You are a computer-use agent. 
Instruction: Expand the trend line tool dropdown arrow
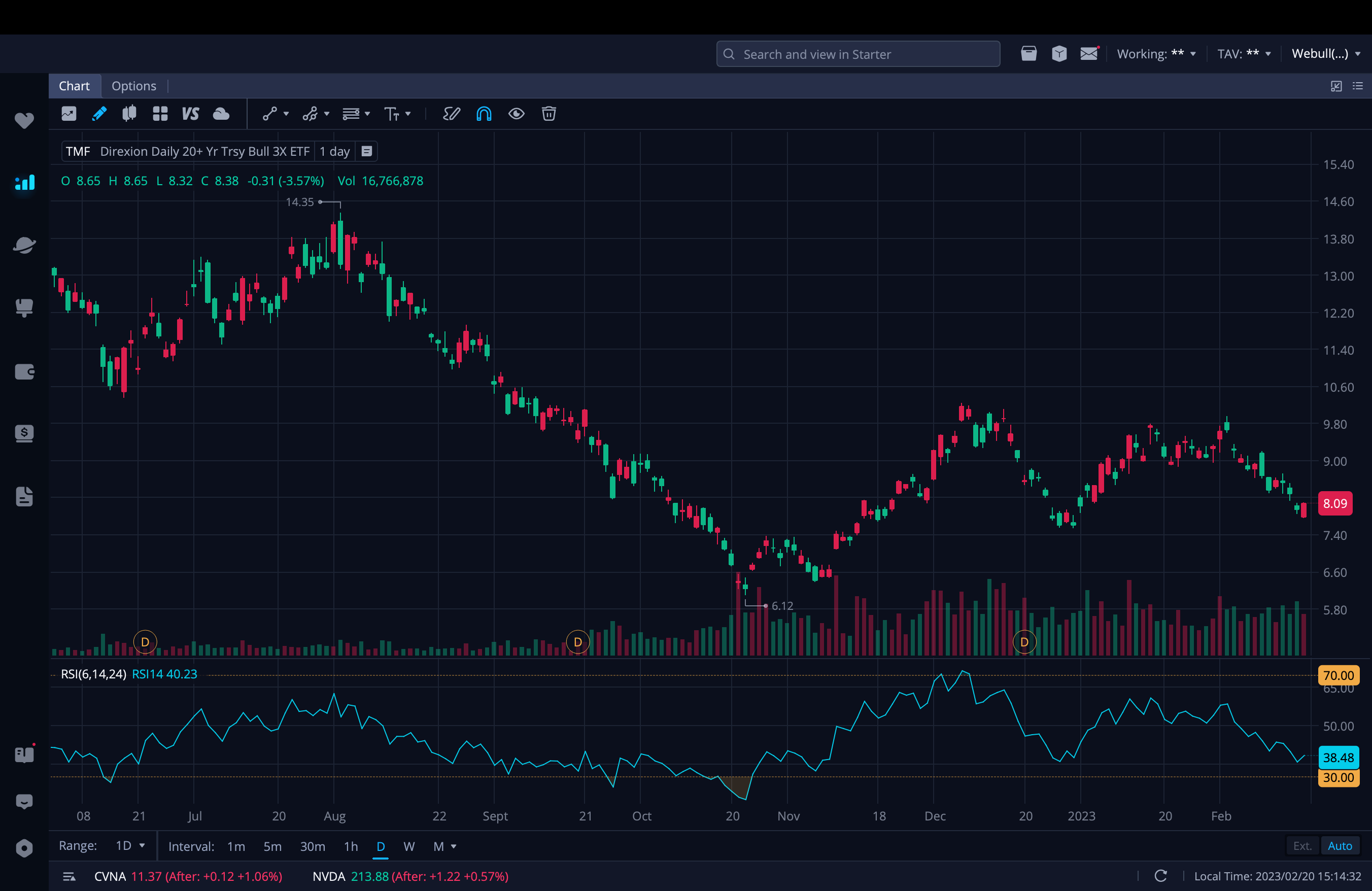pos(286,114)
